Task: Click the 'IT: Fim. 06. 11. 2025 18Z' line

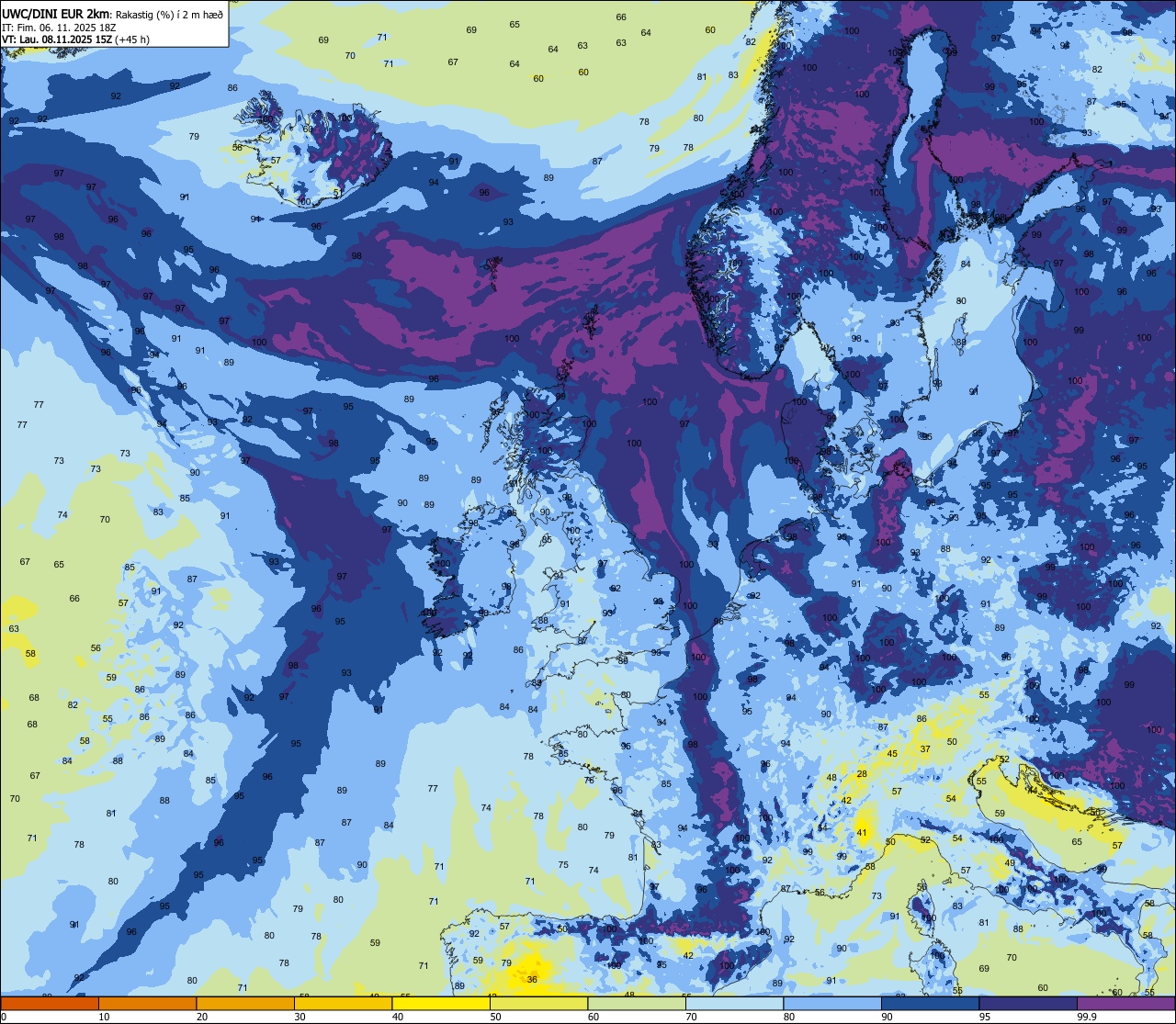Action: tap(59, 28)
